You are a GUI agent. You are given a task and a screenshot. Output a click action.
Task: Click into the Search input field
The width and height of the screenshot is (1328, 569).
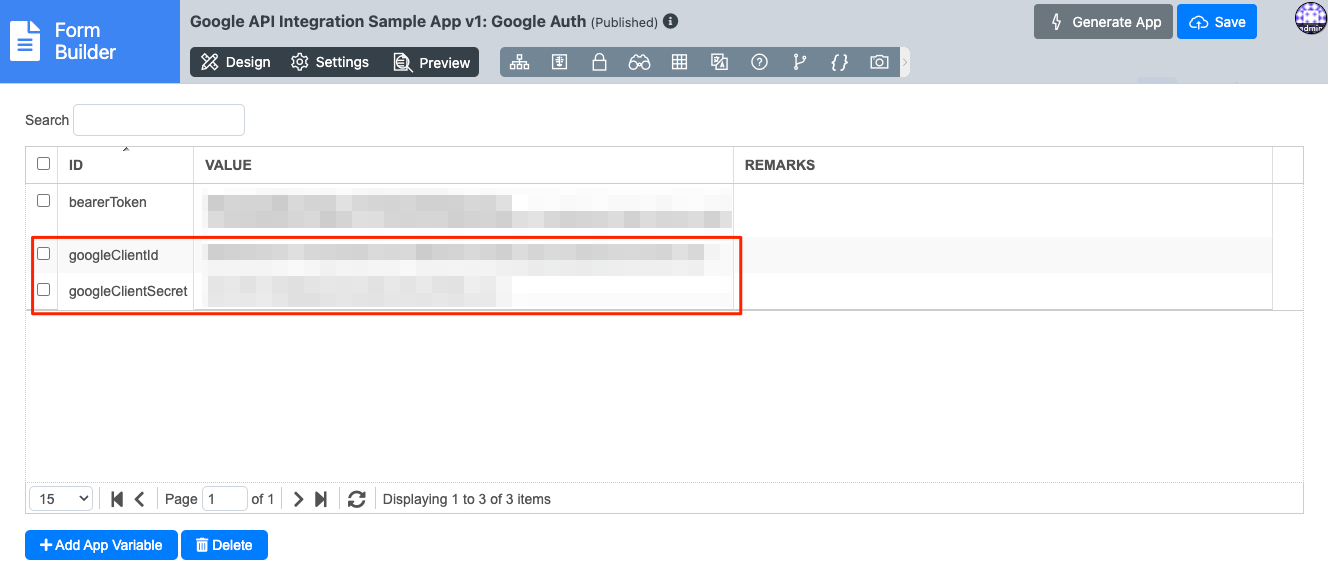159,120
